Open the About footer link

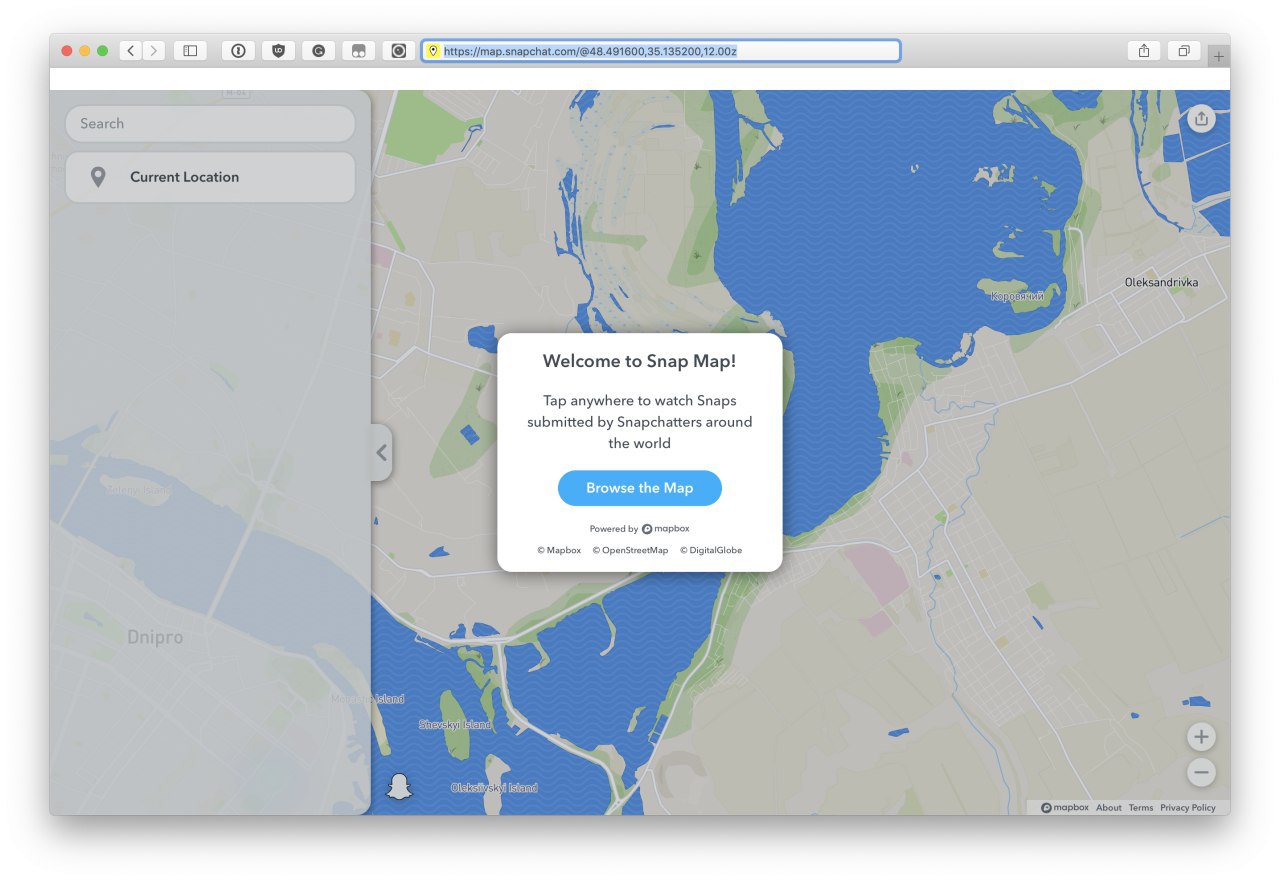pyautogui.click(x=1109, y=808)
